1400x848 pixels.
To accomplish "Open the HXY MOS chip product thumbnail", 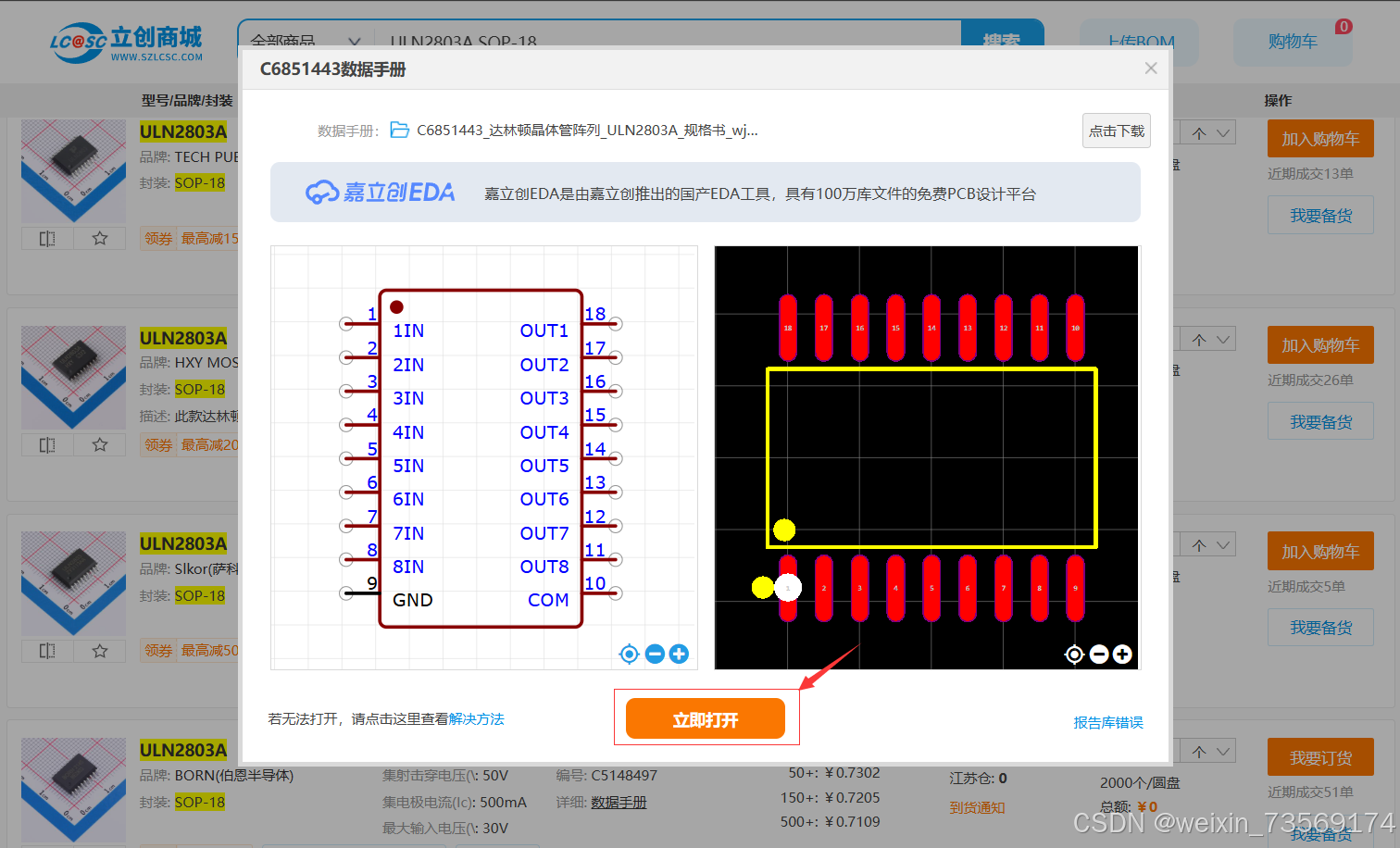I will 73,377.
